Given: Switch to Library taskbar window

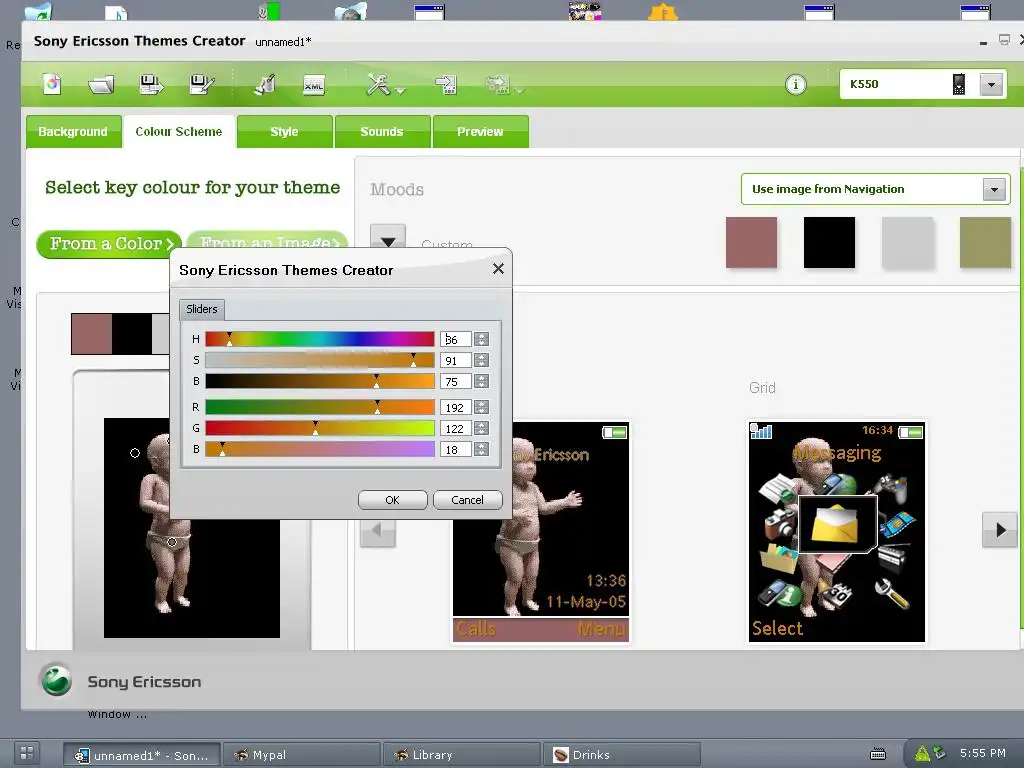Looking at the screenshot, I should [x=461, y=755].
